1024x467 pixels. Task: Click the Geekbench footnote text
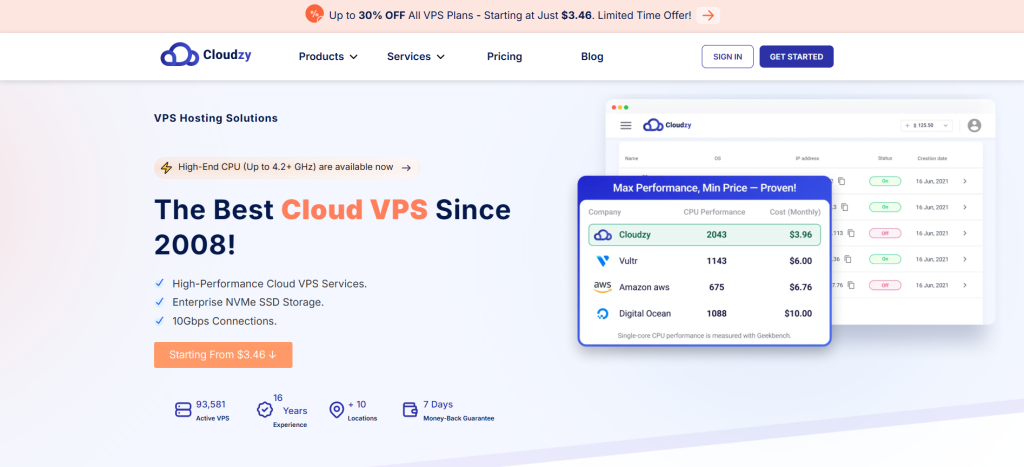[x=704, y=336]
